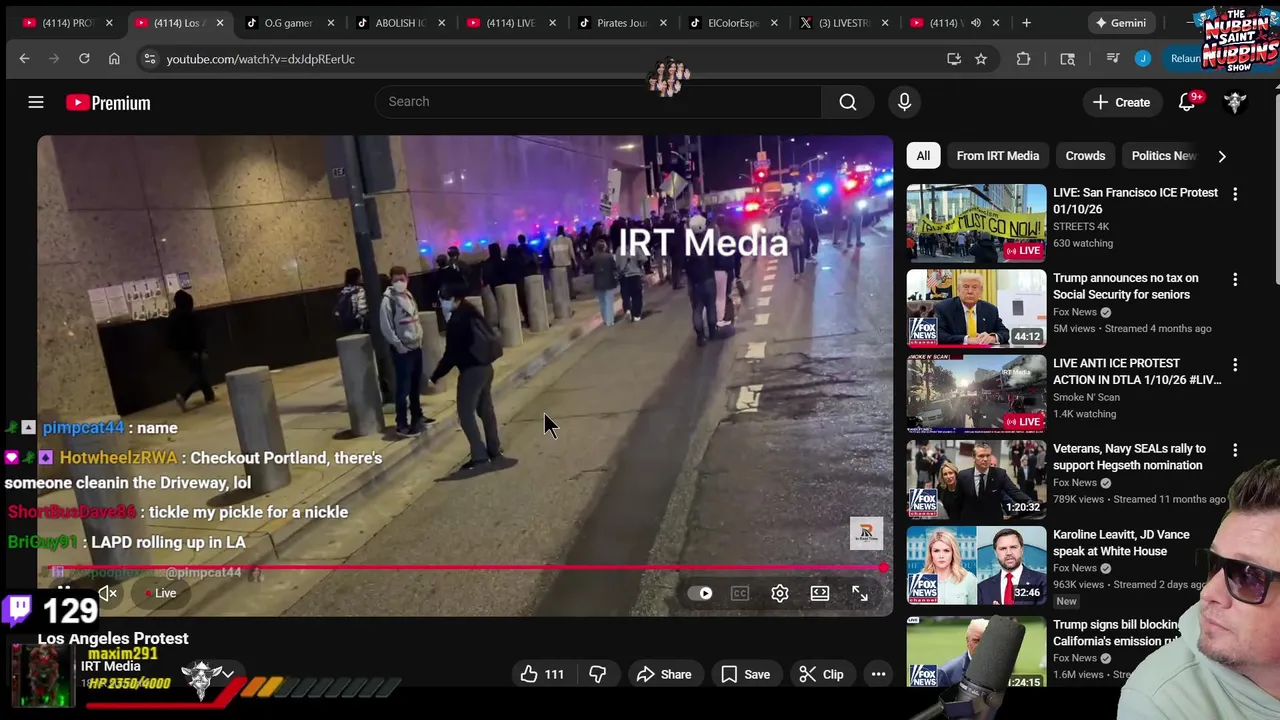Open Trump signs bill blocking California title
Viewport: 1280px width, 720px height.
1116,633
